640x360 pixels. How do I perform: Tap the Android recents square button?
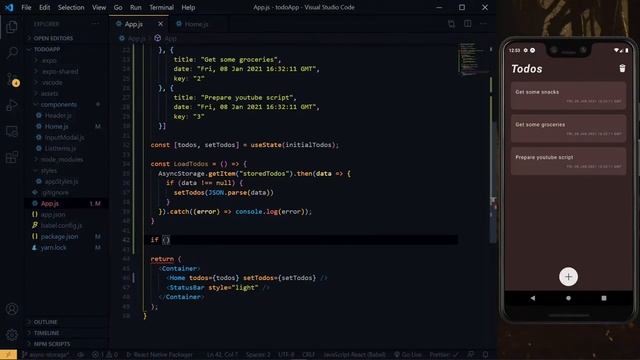[604, 298]
